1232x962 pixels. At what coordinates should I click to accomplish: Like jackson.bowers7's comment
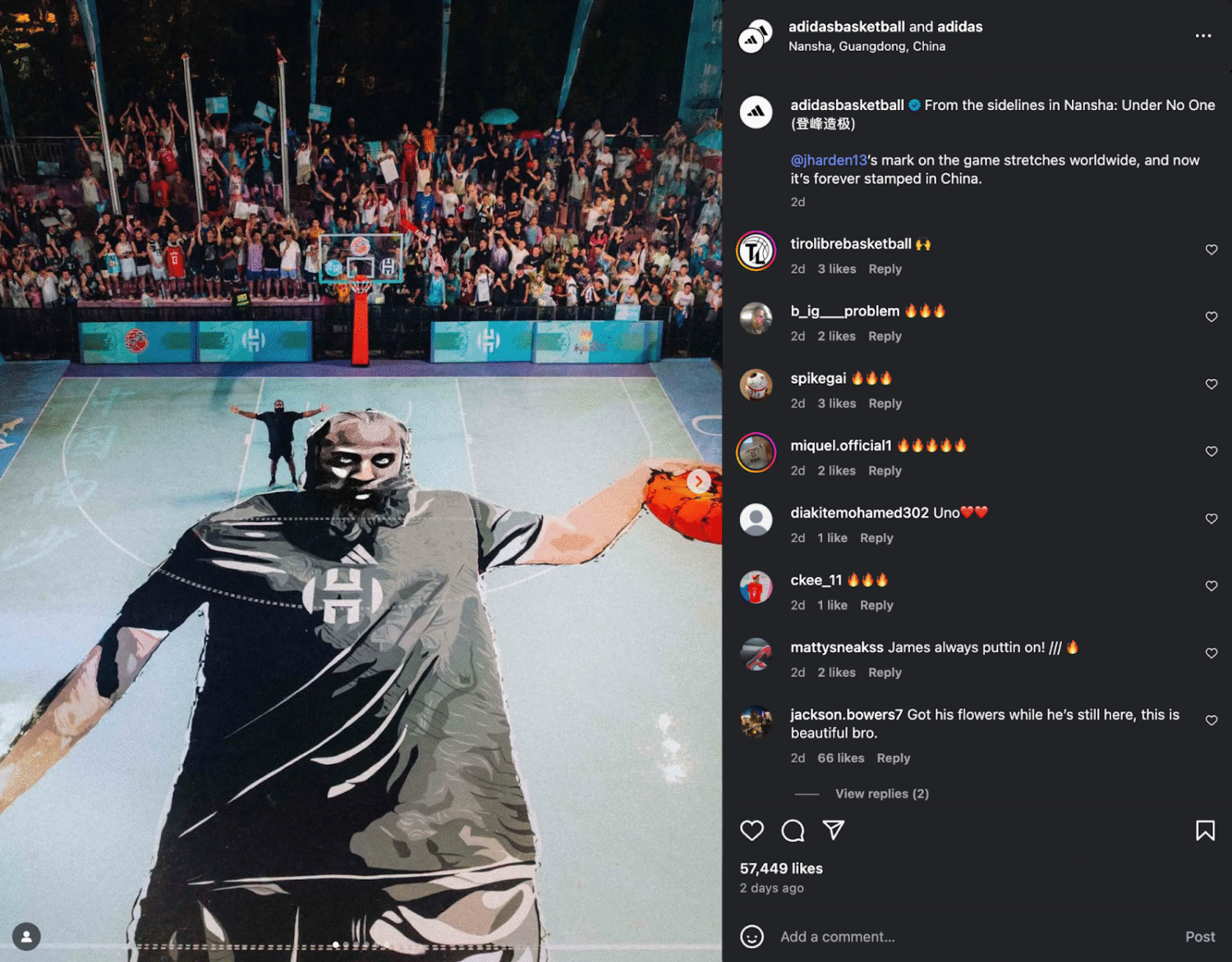point(1211,720)
